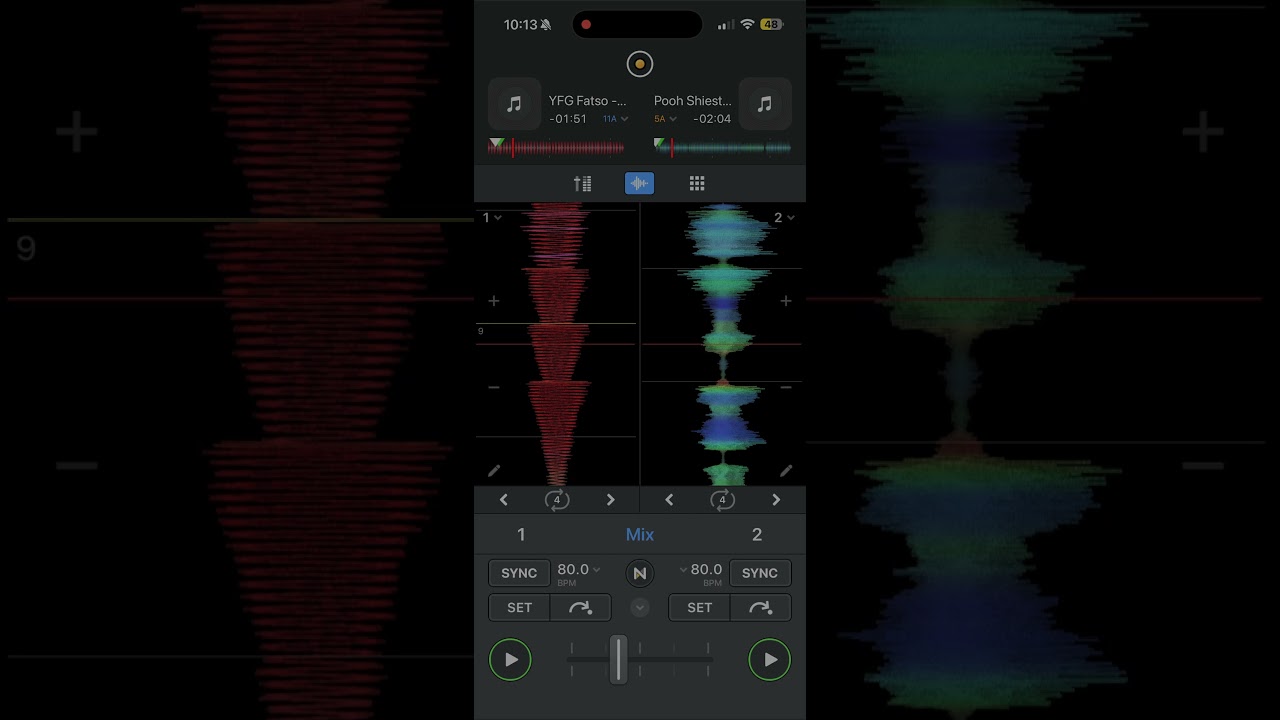Expand the center chevron between the SET buttons
The image size is (1280, 720).
[x=640, y=607]
